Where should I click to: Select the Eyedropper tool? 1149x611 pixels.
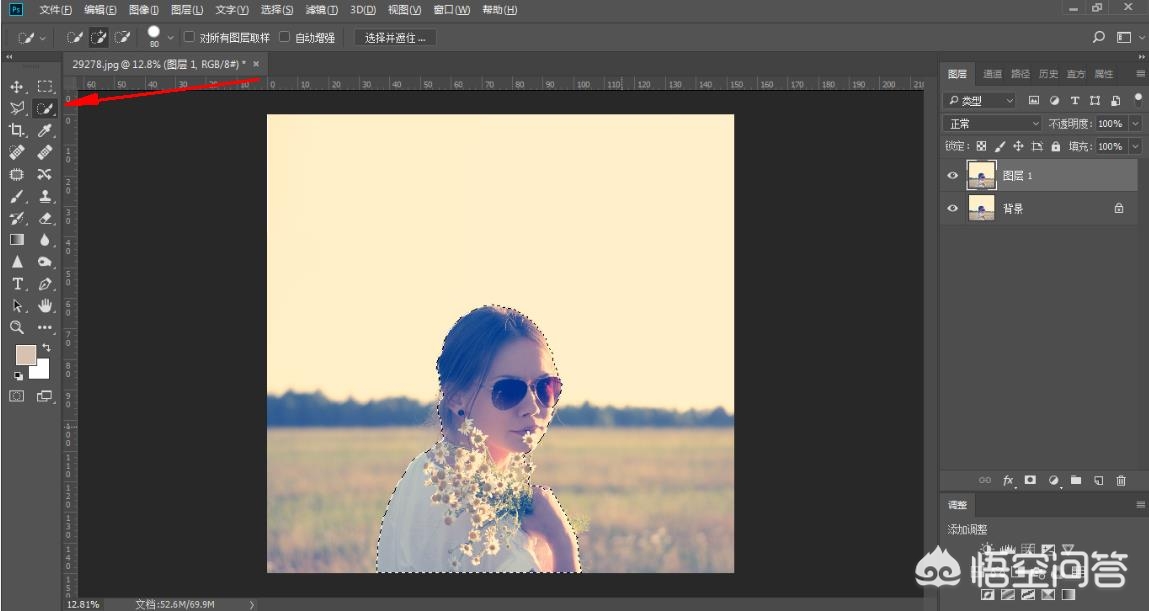tap(45, 131)
